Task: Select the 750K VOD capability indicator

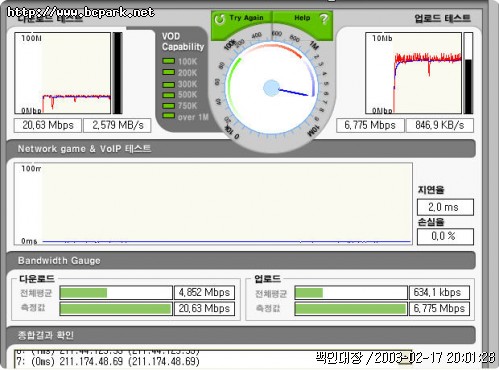Action: (168, 106)
